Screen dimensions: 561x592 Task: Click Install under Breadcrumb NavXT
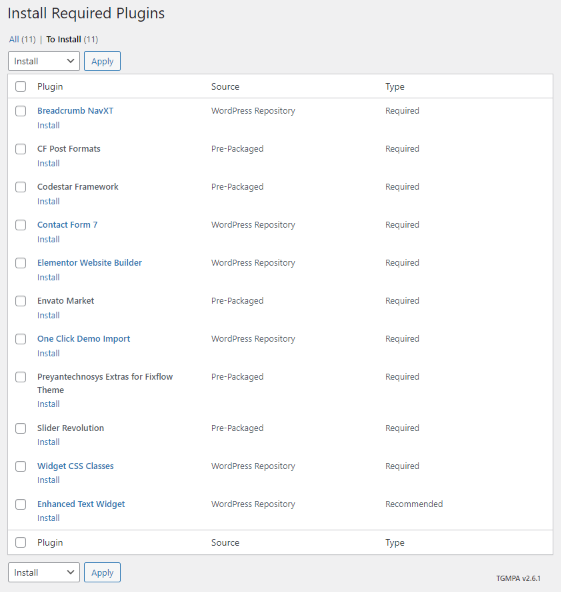point(48,125)
